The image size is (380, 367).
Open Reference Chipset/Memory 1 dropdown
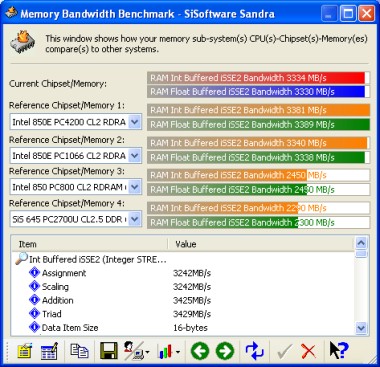pyautogui.click(x=135, y=122)
